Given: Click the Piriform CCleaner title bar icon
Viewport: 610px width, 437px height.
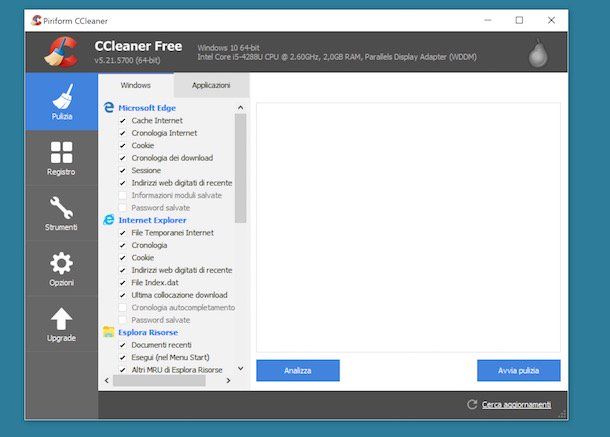Looking at the screenshot, I should point(37,20).
